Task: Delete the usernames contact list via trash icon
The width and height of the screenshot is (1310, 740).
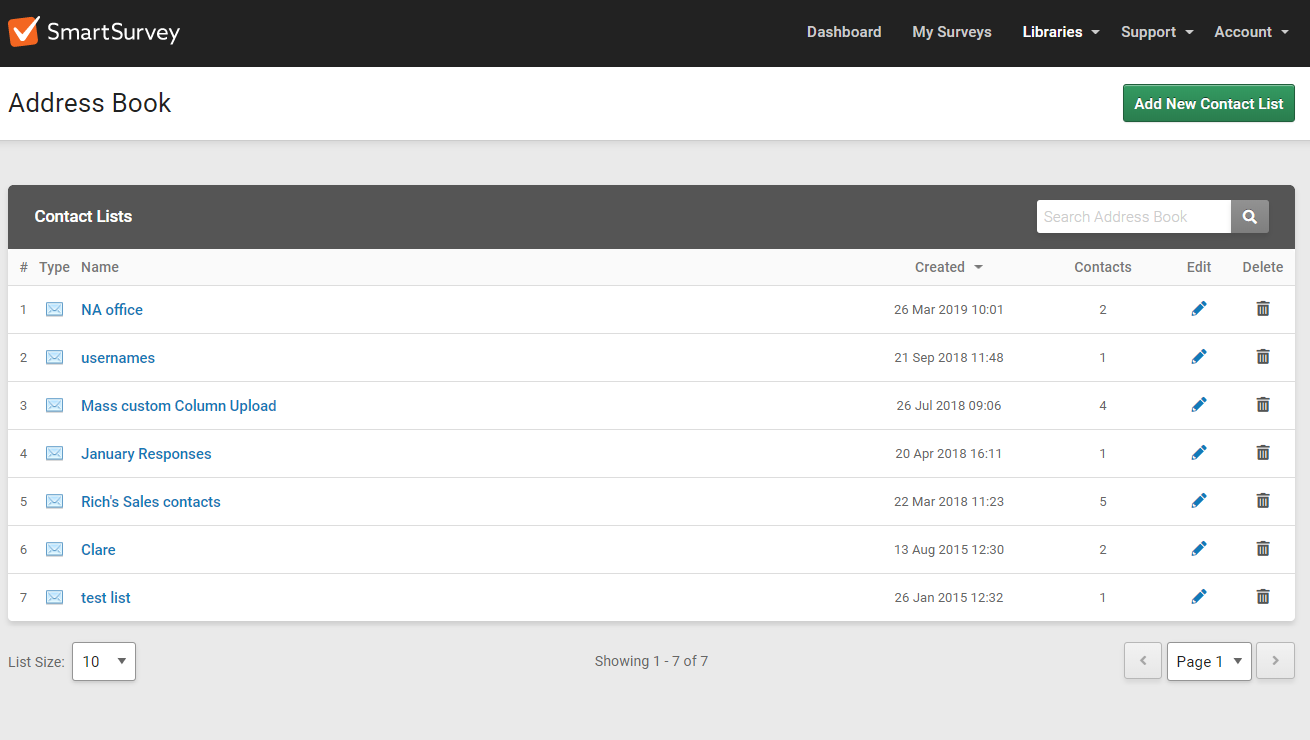Action: pos(1263,356)
